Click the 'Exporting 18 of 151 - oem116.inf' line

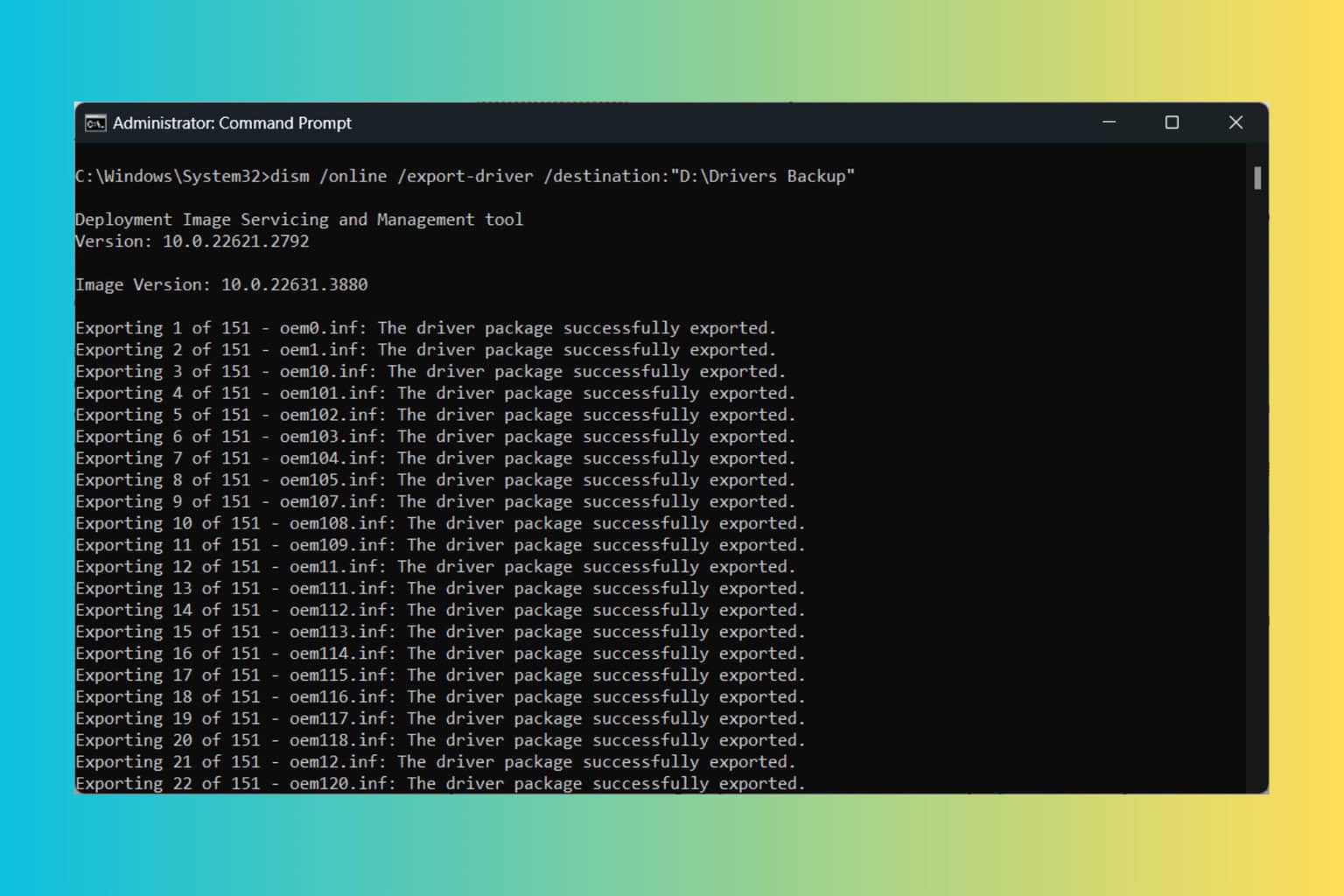point(440,697)
